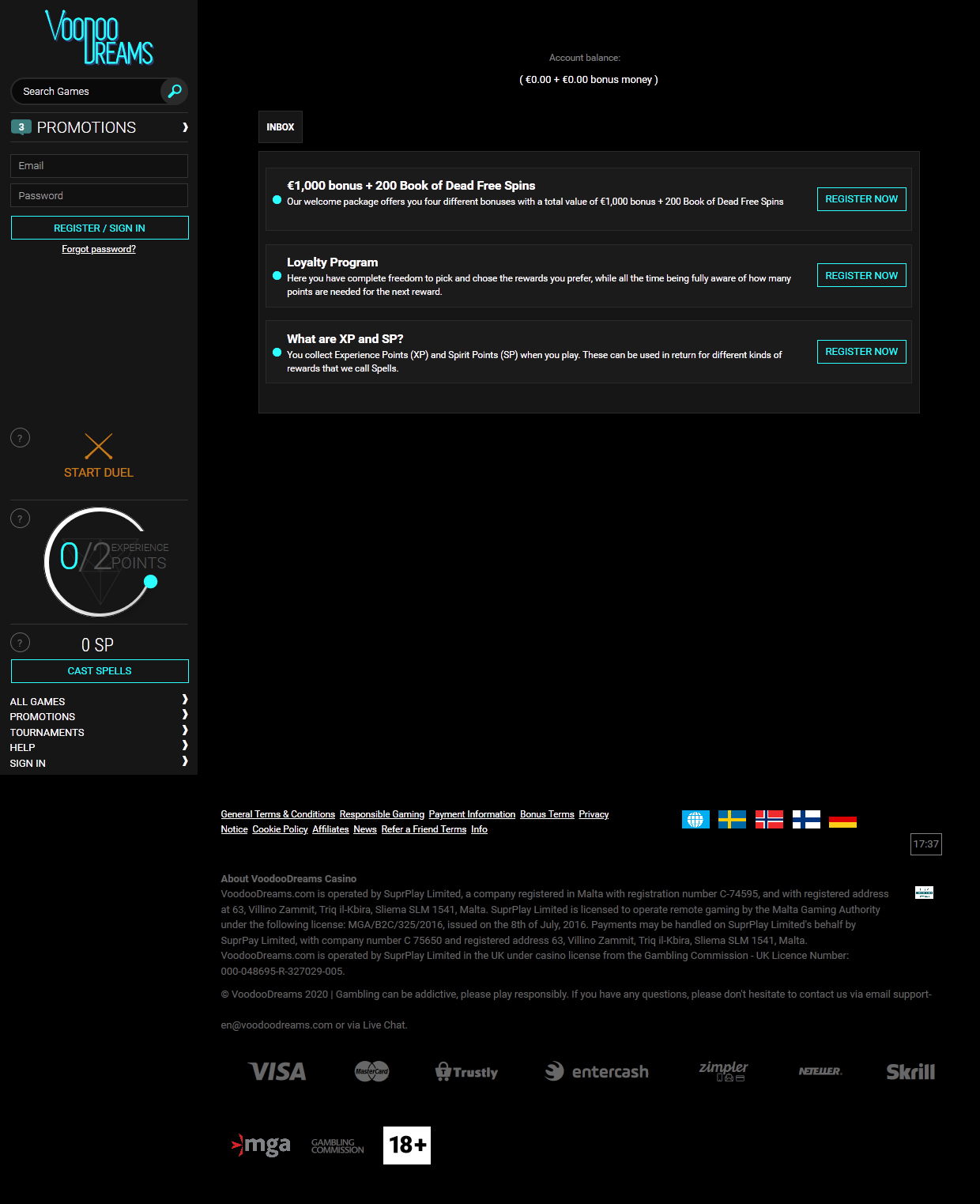Focus the Email input field
The image size is (980, 1204).
click(x=99, y=166)
